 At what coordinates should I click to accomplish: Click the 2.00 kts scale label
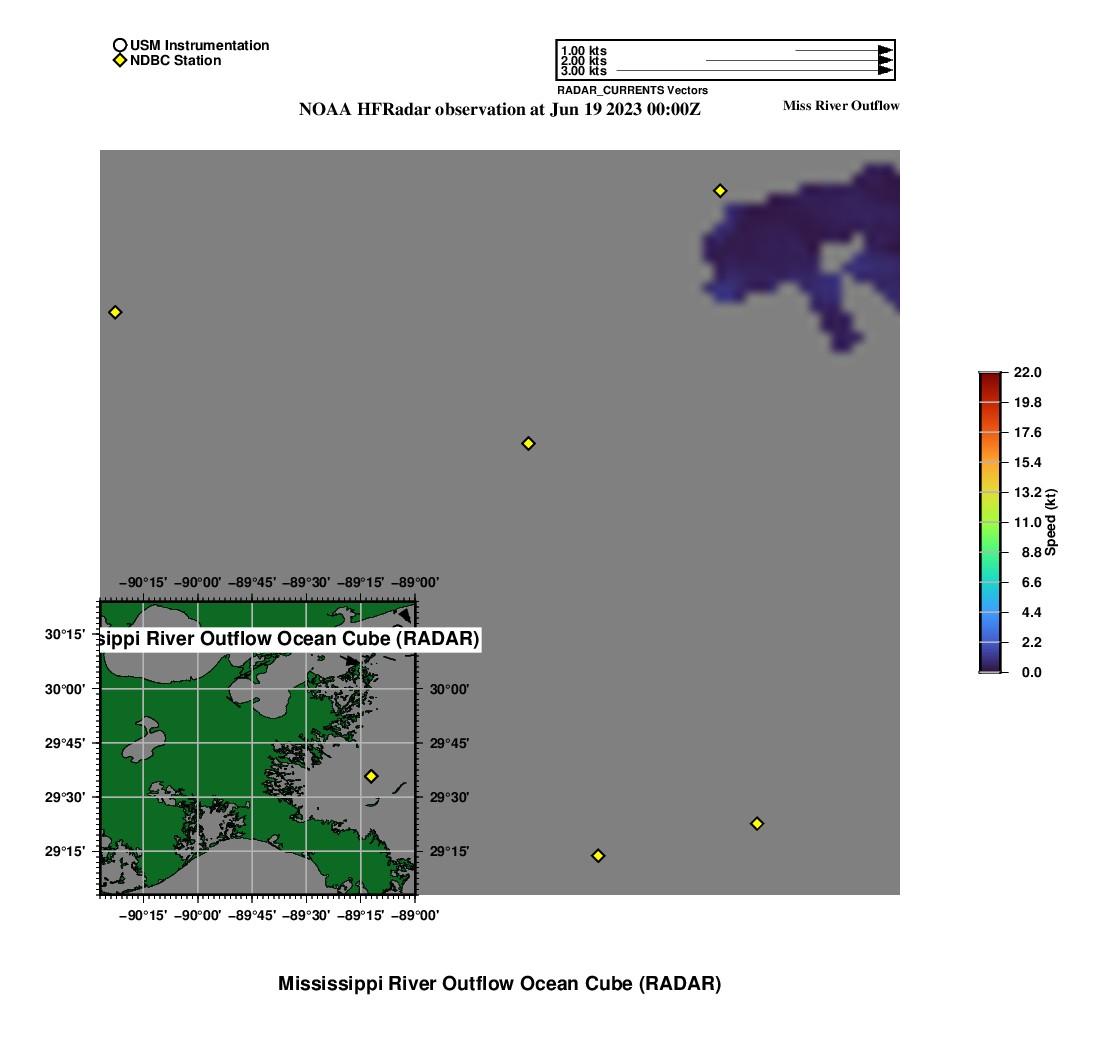pos(583,61)
